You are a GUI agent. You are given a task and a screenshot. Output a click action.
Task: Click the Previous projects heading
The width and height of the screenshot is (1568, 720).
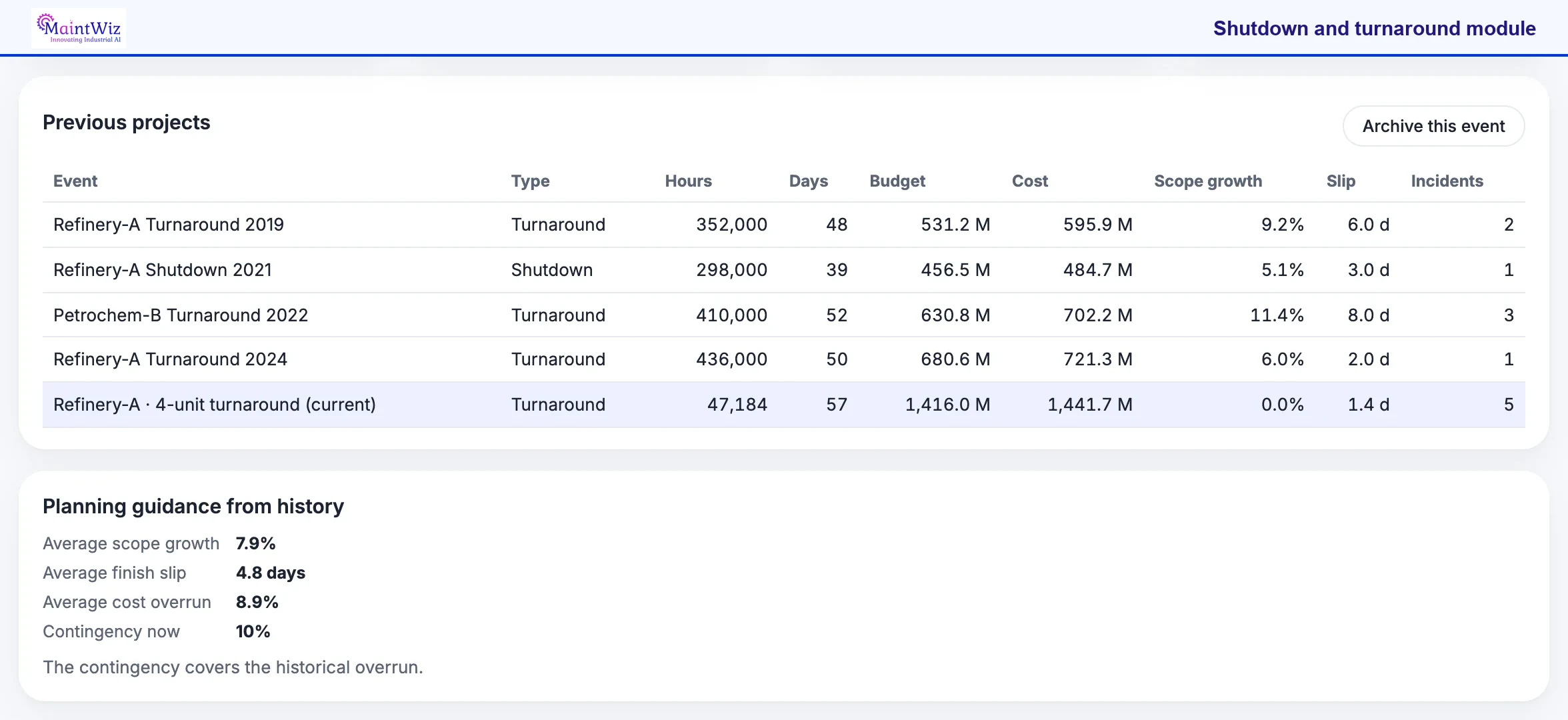point(127,123)
